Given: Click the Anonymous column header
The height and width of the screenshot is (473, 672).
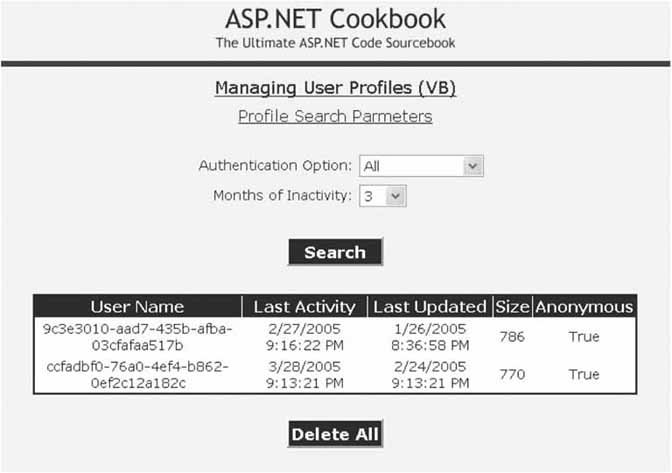Looking at the screenshot, I should point(584,307).
